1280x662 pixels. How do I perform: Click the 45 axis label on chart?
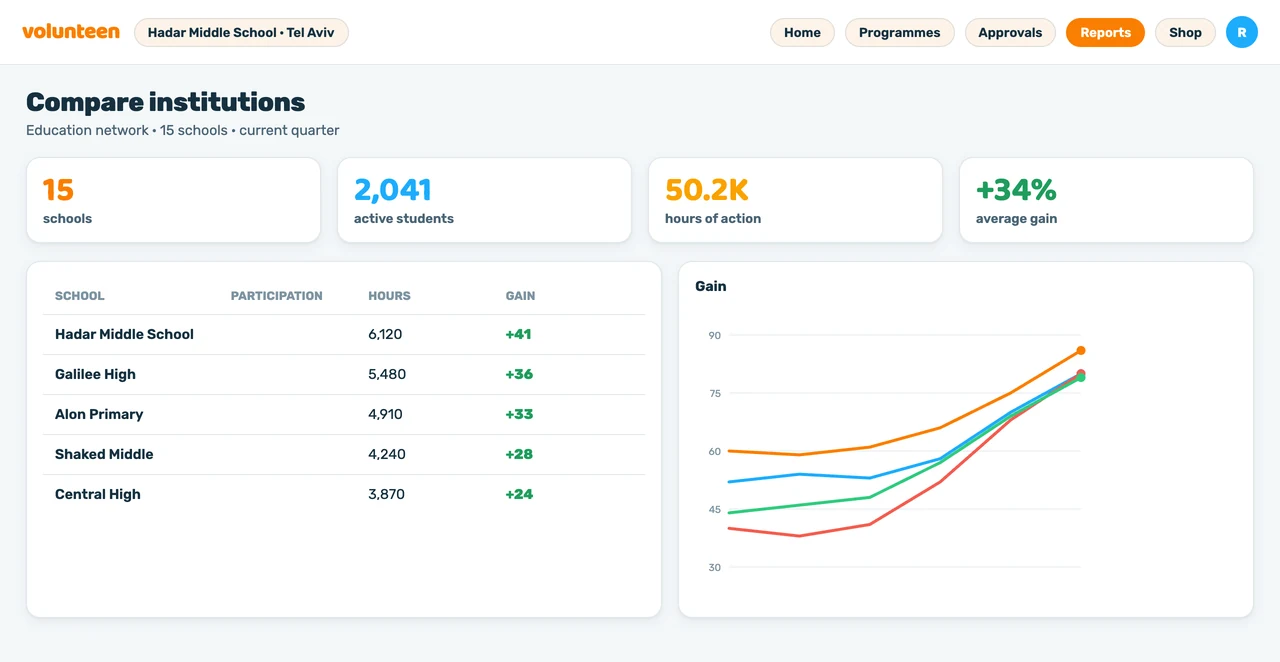coord(715,509)
